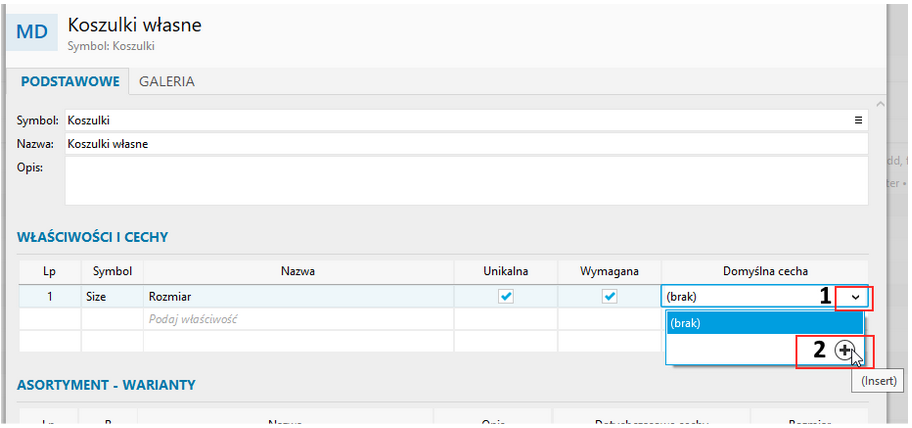Screen dimensions: 912x428
Task: Click the Wymagana column header
Action: click(610, 271)
